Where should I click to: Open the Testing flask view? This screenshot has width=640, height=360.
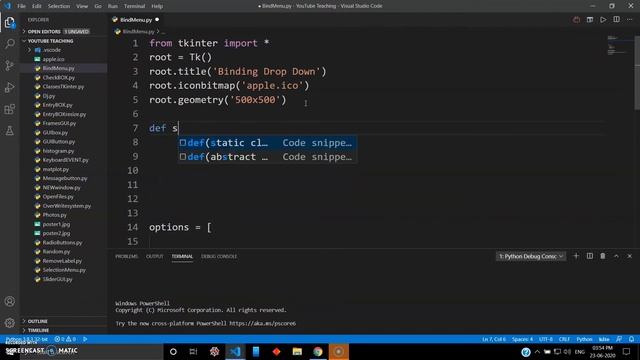click(x=9, y=131)
